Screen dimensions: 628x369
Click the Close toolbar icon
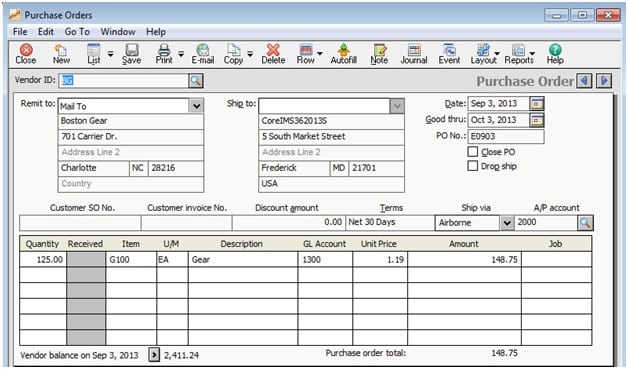[26, 54]
